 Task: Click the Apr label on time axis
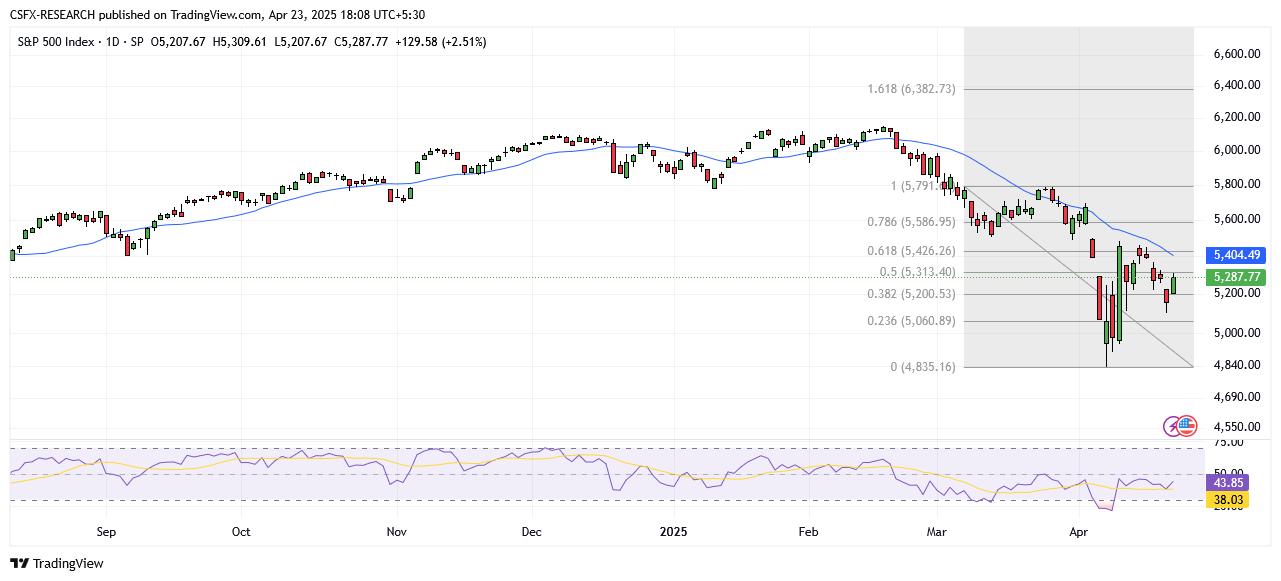tap(1079, 532)
